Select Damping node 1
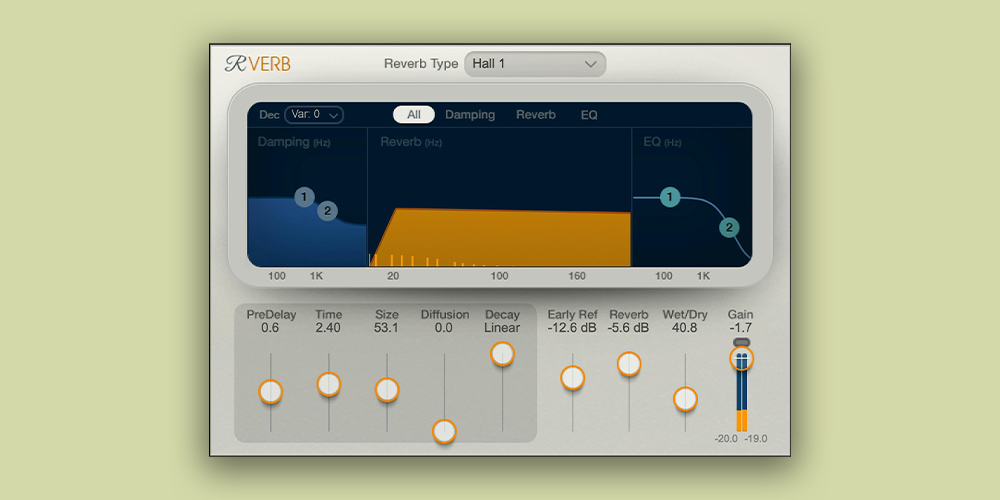Image resolution: width=1000 pixels, height=500 pixels. click(x=305, y=197)
